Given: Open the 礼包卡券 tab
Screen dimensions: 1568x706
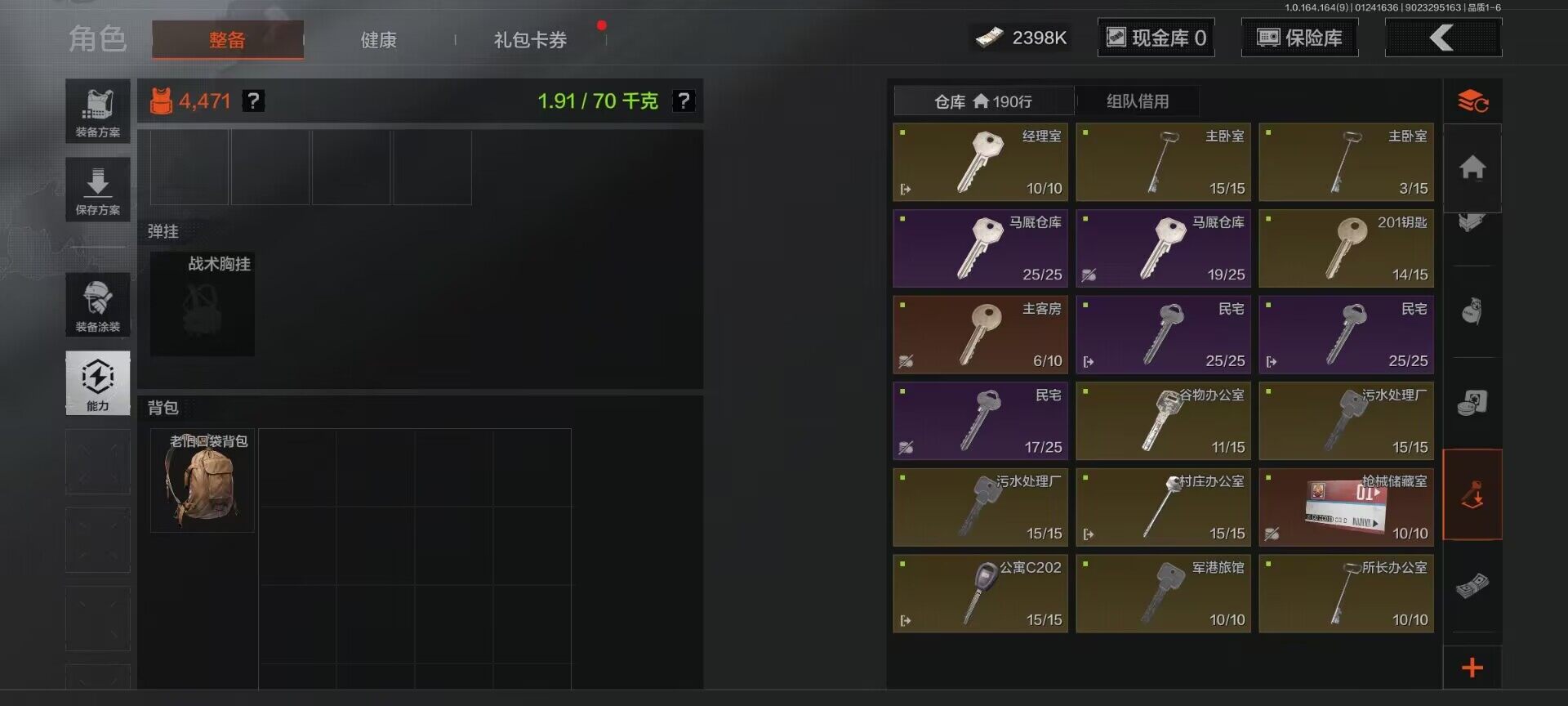Looking at the screenshot, I should [x=530, y=40].
